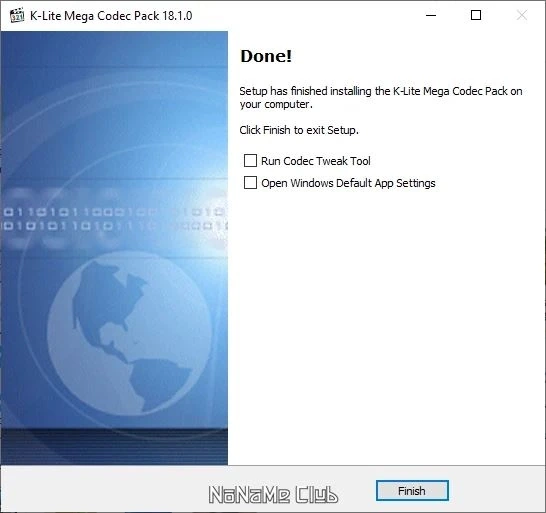Viewport: 546px width, 513px height.
Task: Click the K-Lite installer icon in title bar
Action: (17, 15)
